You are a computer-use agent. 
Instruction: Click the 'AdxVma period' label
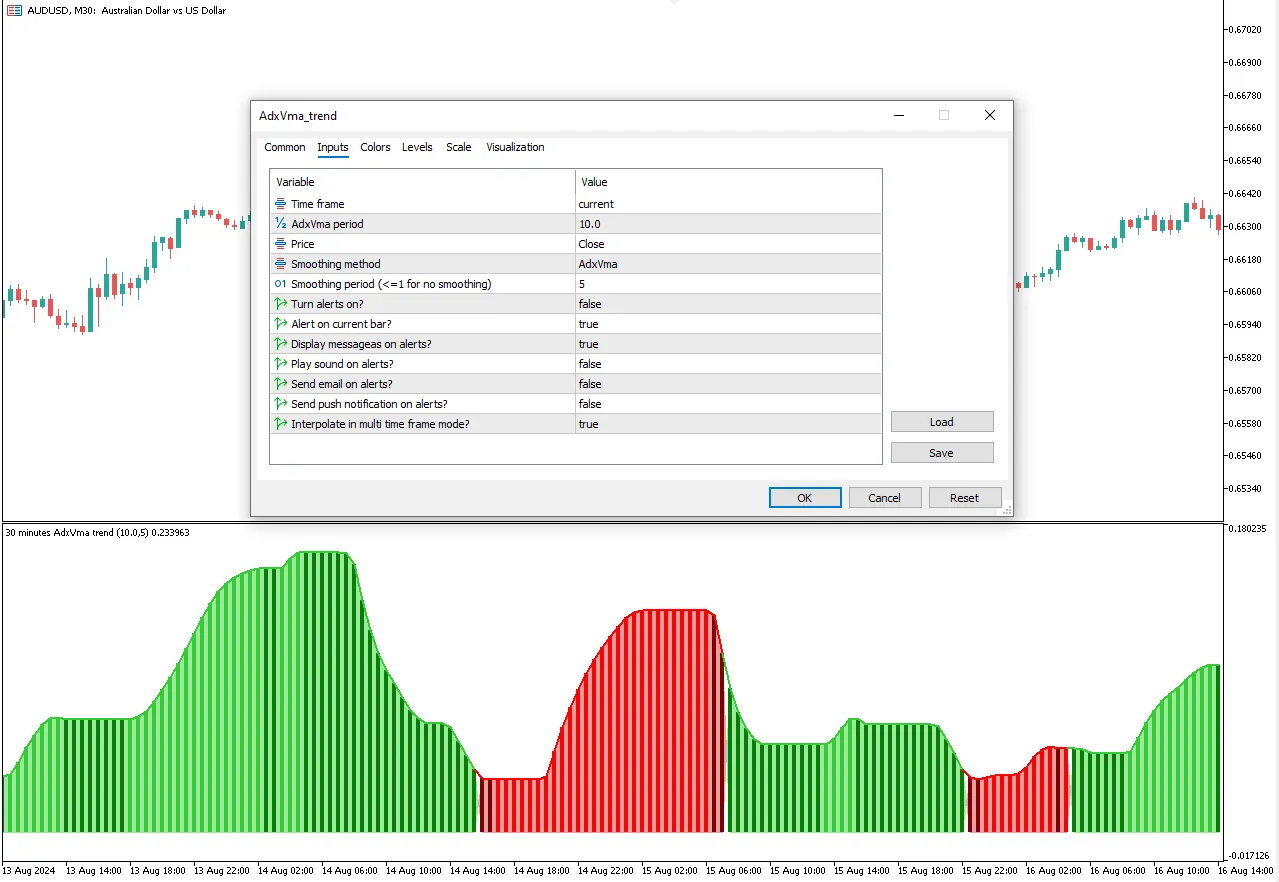[327, 224]
